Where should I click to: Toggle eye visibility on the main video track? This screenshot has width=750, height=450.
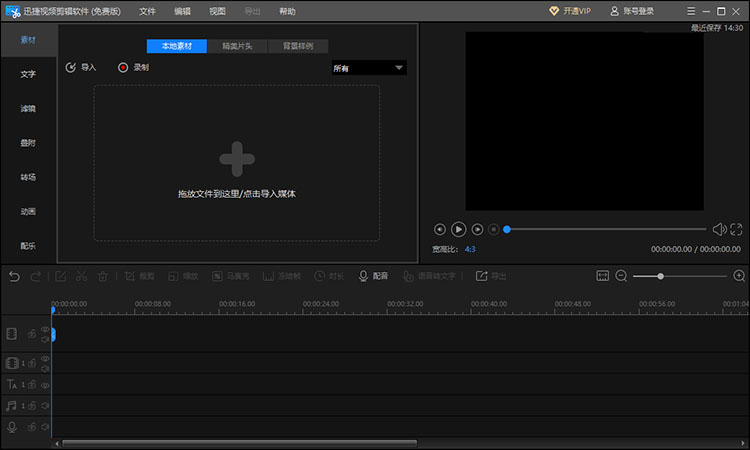45,329
